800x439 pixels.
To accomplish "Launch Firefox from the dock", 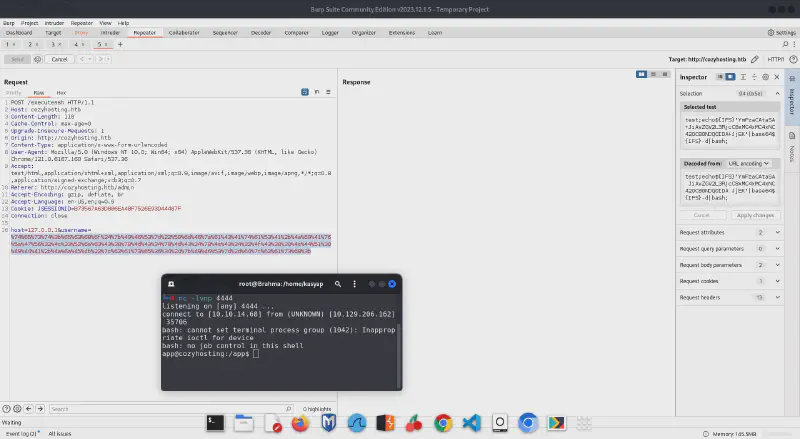I will [x=299, y=424].
